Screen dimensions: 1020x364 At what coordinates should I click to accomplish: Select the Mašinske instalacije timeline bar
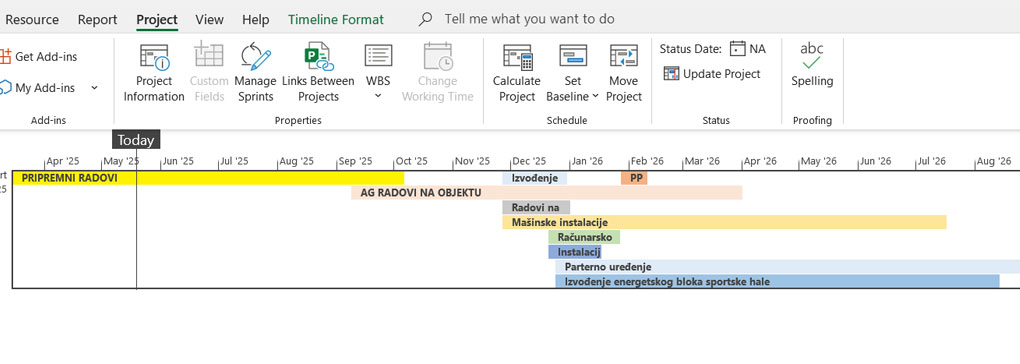(x=724, y=222)
